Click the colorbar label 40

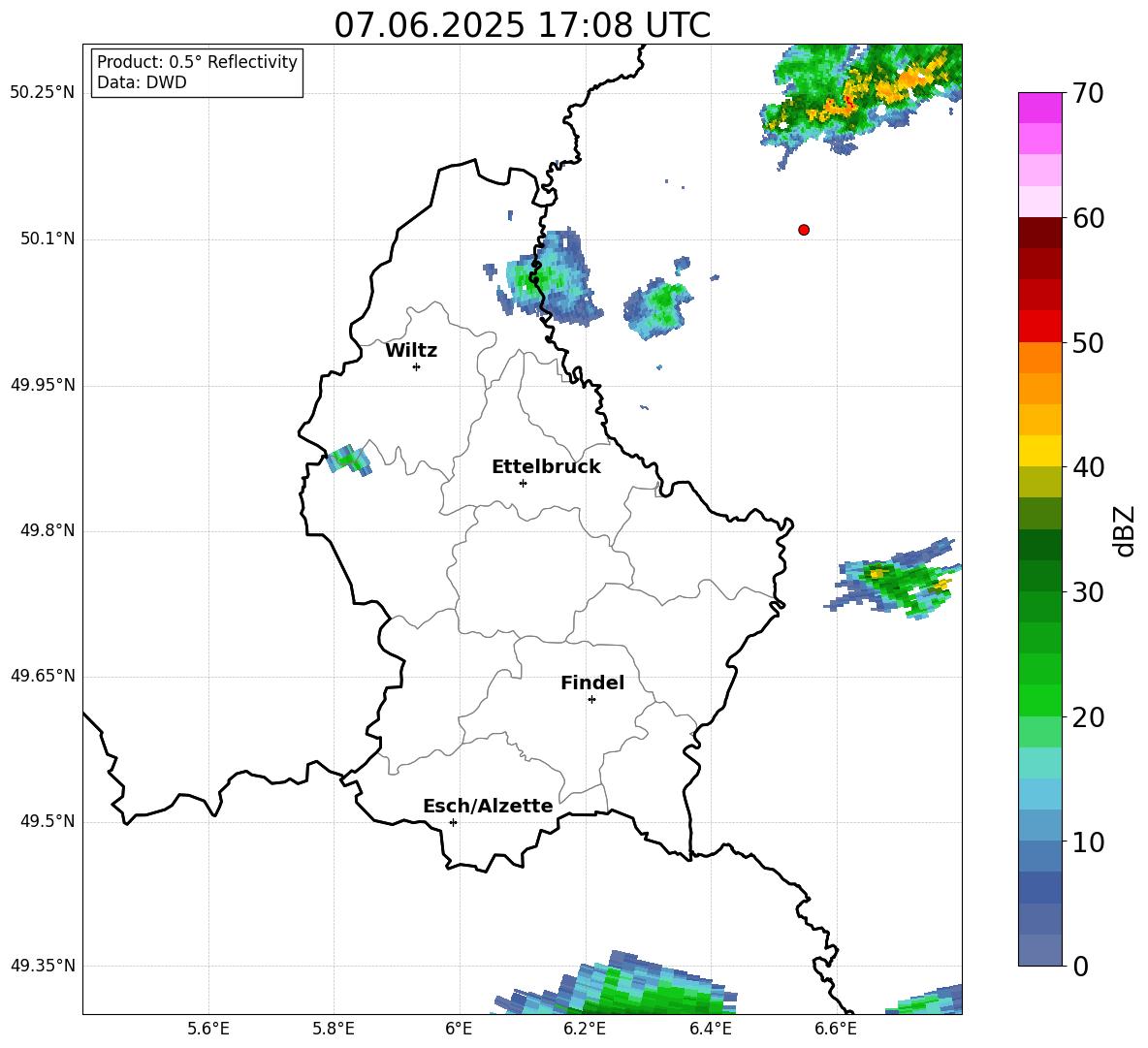pos(1088,467)
